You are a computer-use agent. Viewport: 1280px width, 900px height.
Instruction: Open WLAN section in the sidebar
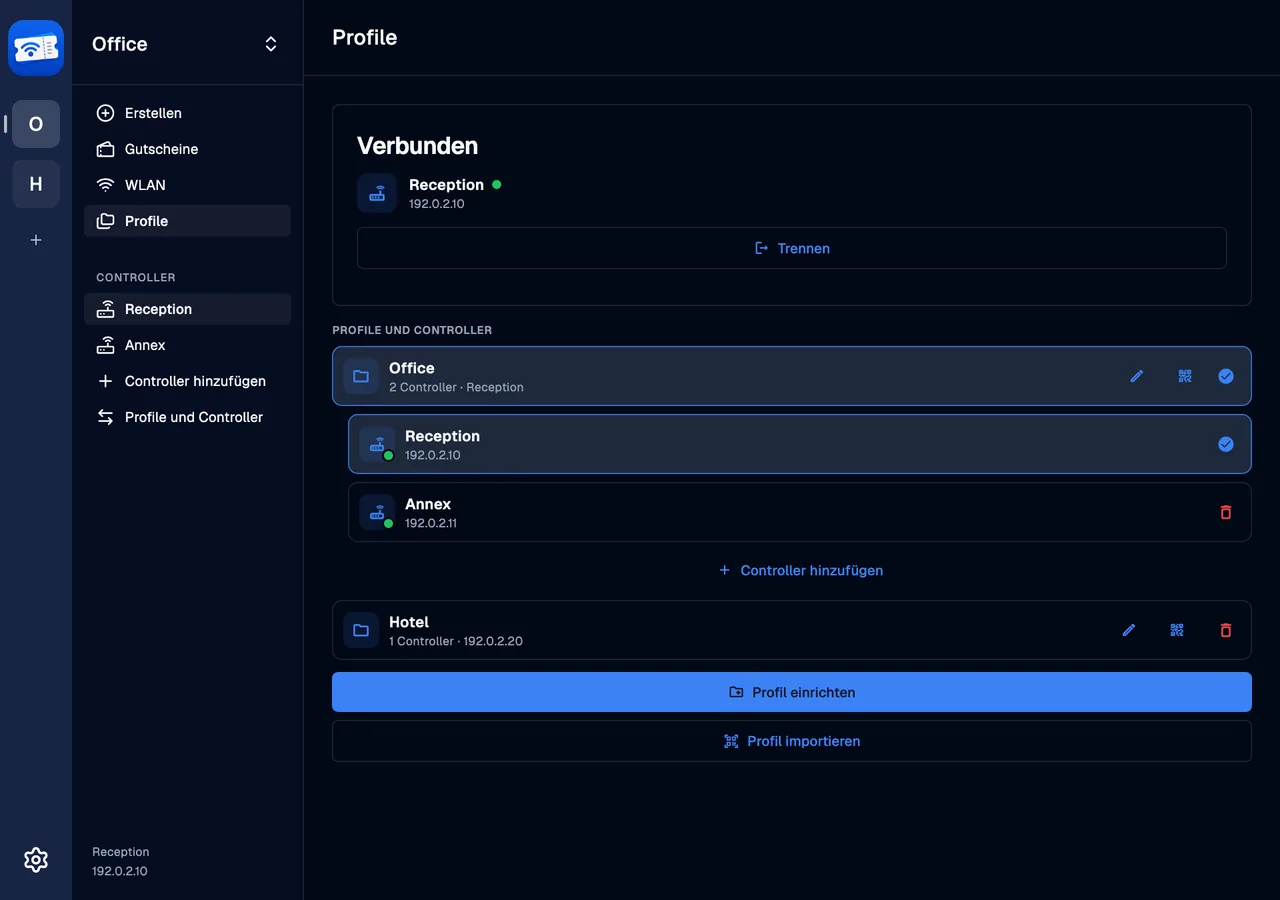point(187,185)
